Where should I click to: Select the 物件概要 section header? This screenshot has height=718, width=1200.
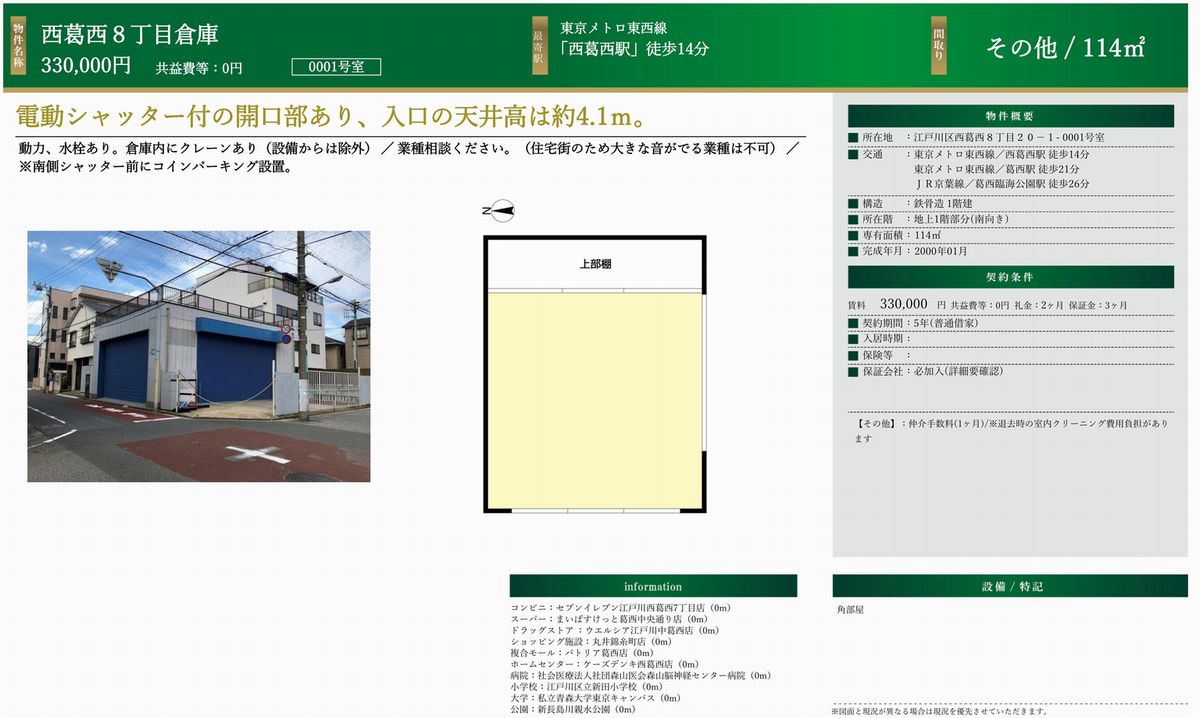point(1010,116)
